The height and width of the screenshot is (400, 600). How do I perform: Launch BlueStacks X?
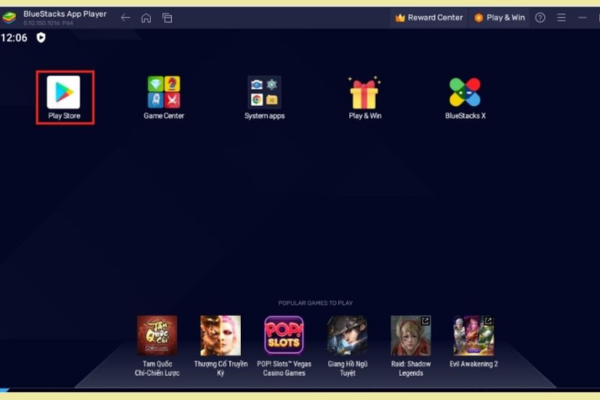pos(465,97)
